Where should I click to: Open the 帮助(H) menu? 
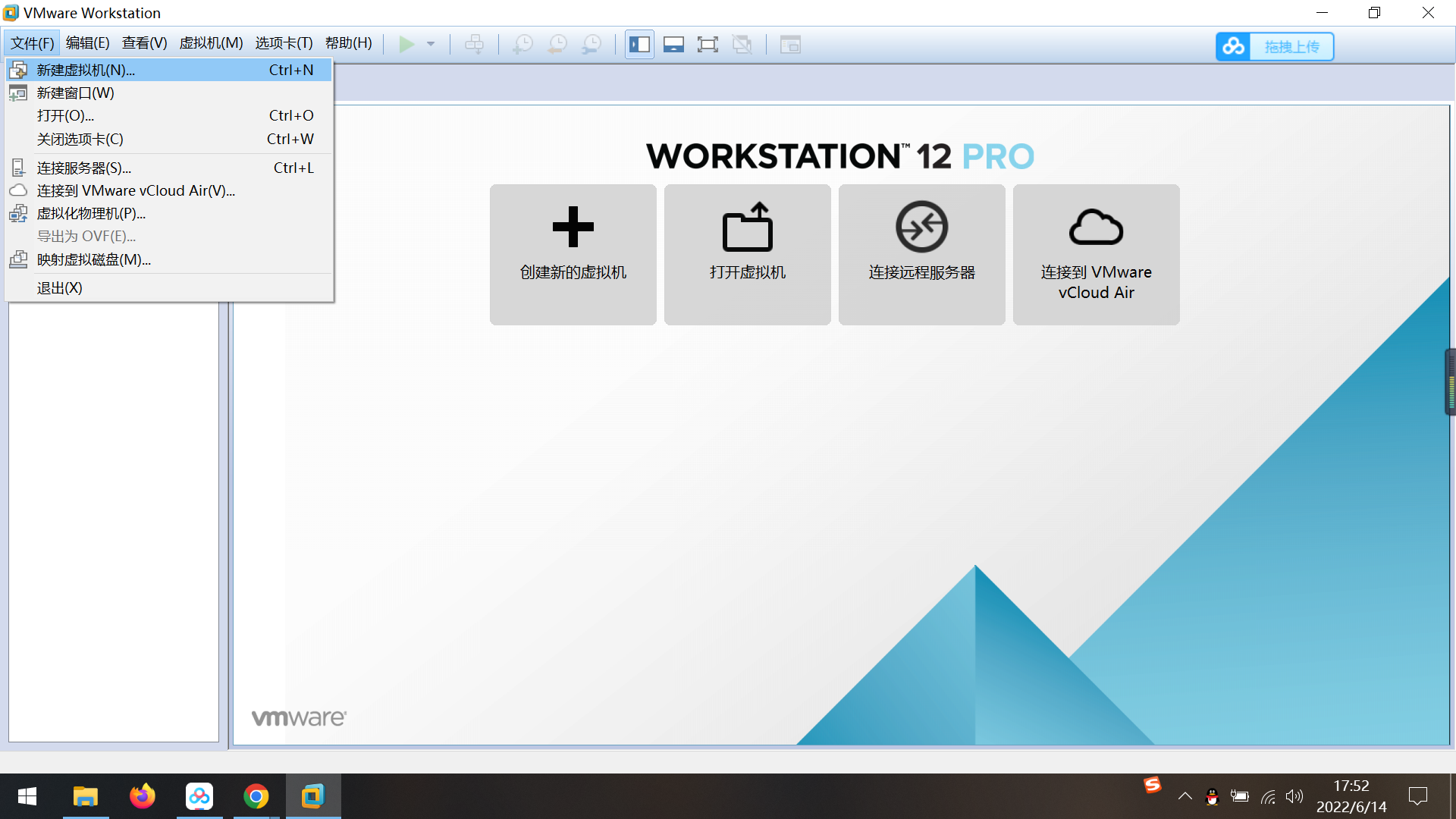(x=348, y=43)
